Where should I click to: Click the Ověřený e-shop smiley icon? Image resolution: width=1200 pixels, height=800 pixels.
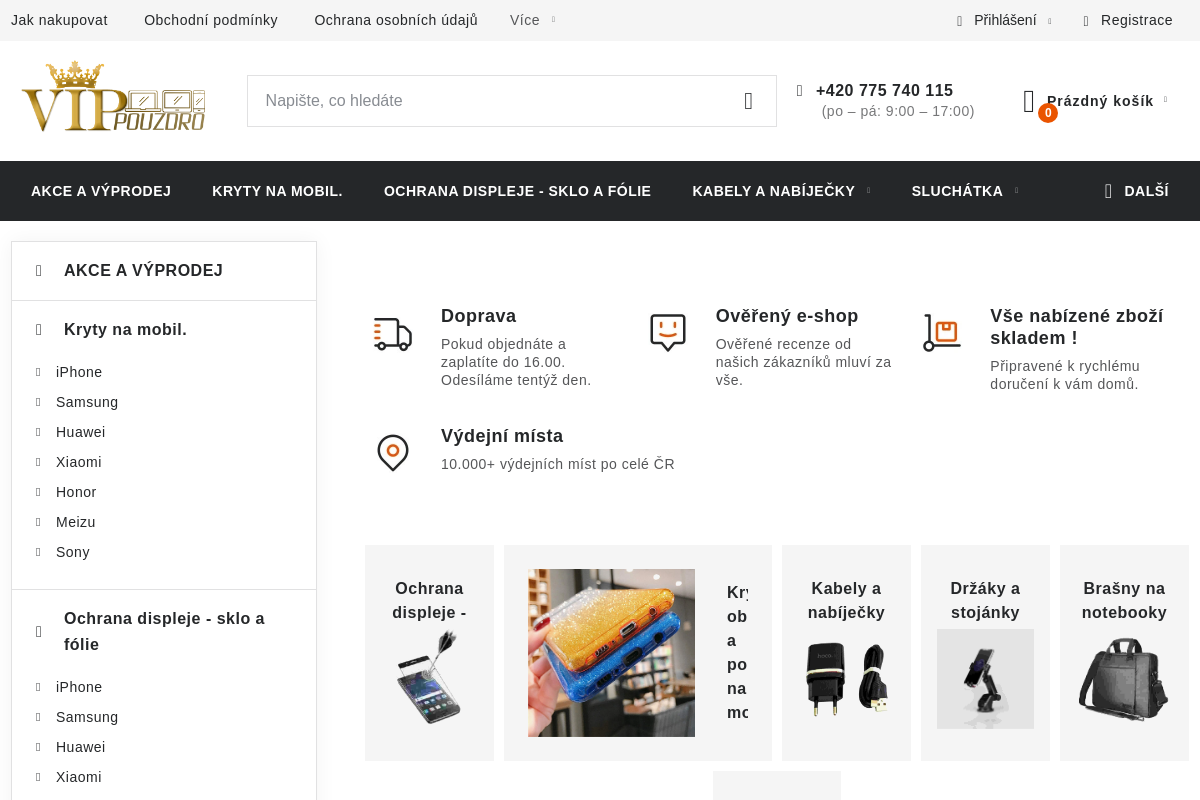point(667,332)
